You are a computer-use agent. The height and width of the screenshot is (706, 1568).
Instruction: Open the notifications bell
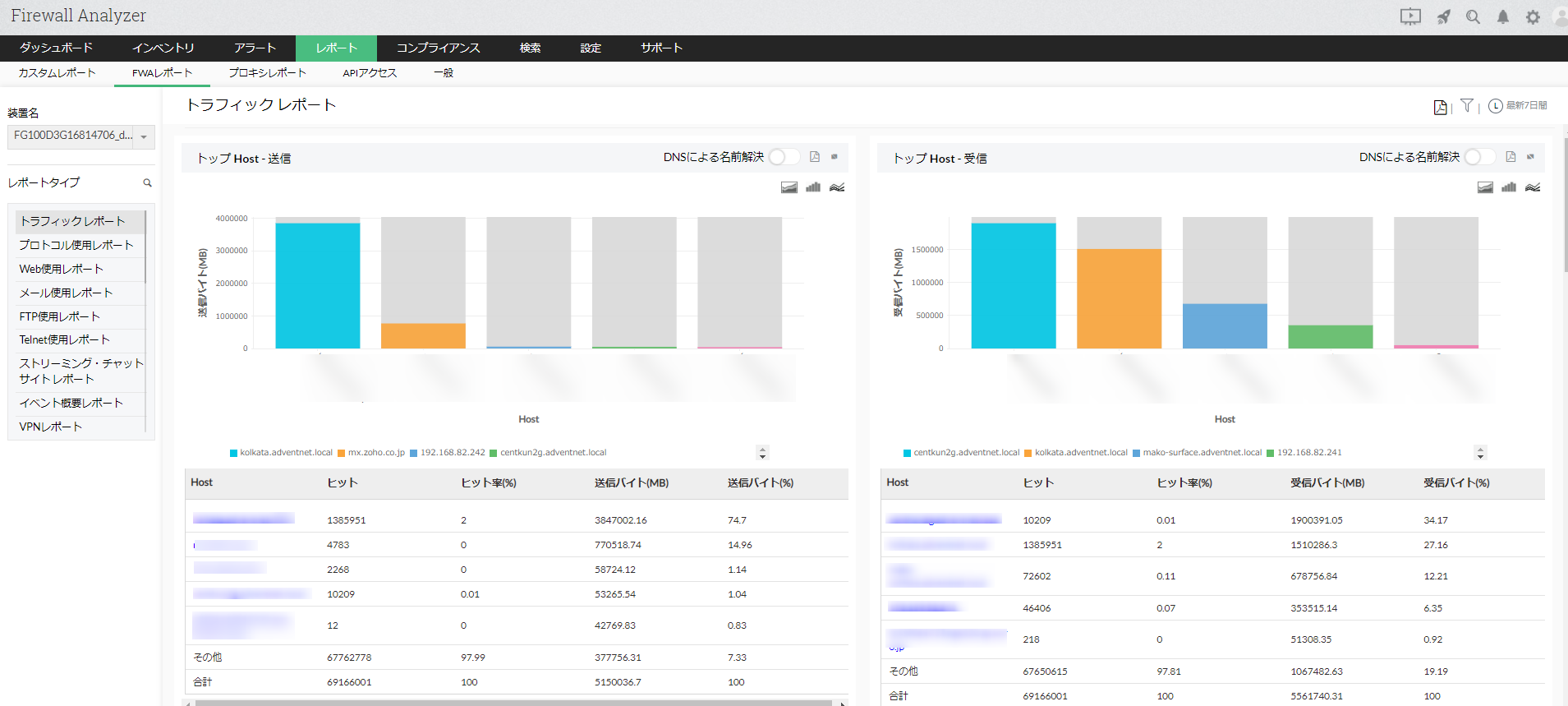point(1502,16)
